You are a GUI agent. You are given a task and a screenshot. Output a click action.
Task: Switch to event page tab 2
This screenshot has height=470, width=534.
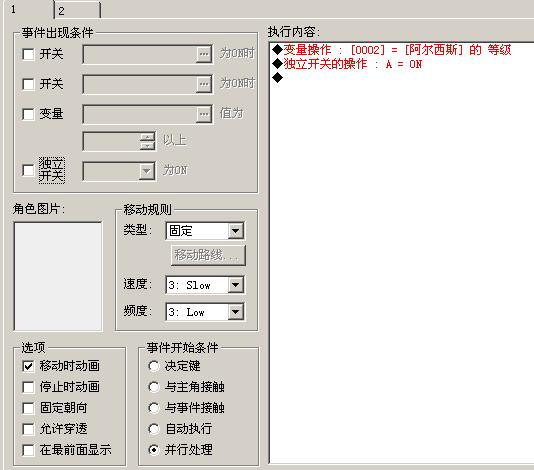pos(78,10)
